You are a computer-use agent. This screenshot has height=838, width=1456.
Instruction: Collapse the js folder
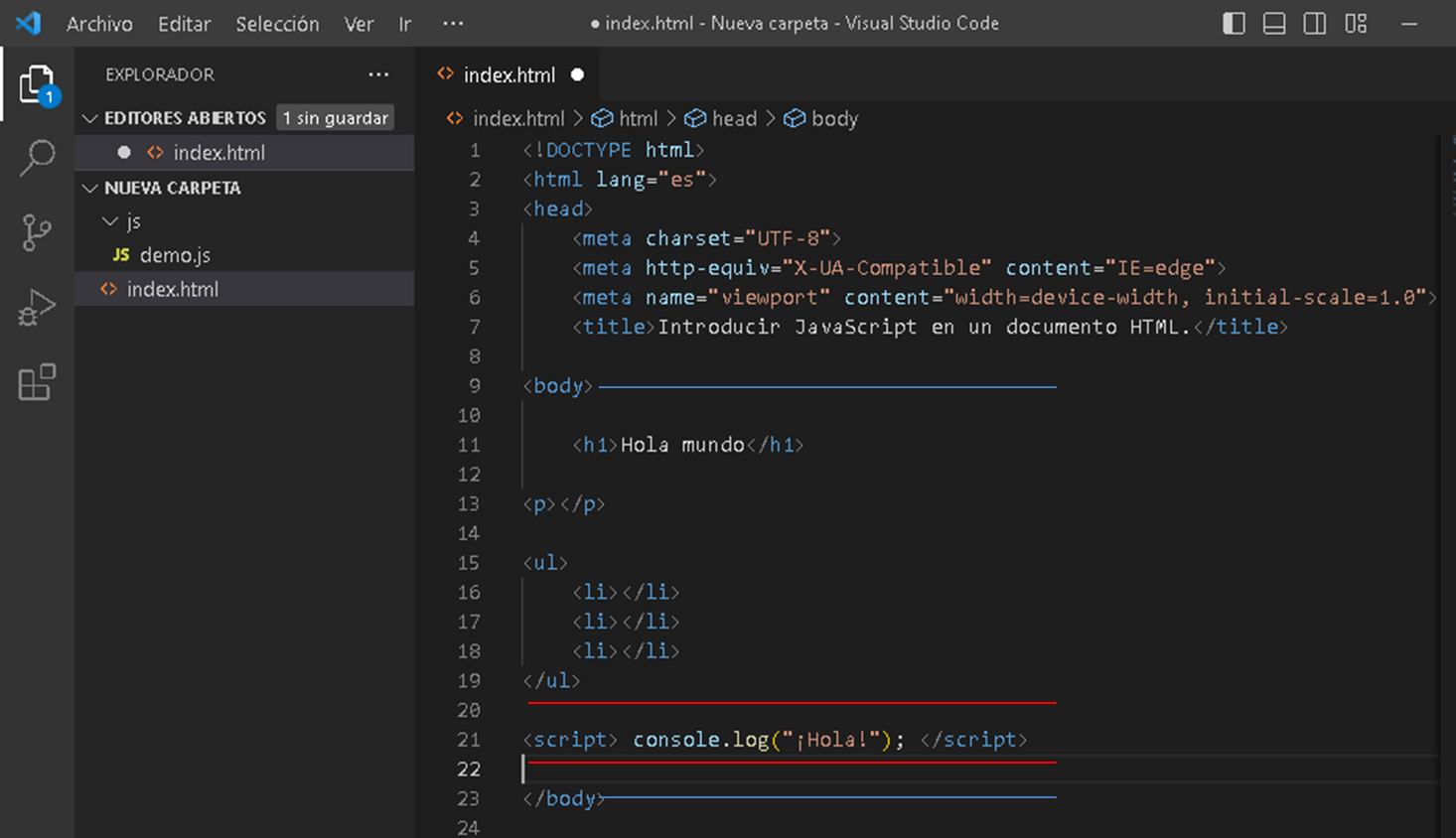pos(110,221)
